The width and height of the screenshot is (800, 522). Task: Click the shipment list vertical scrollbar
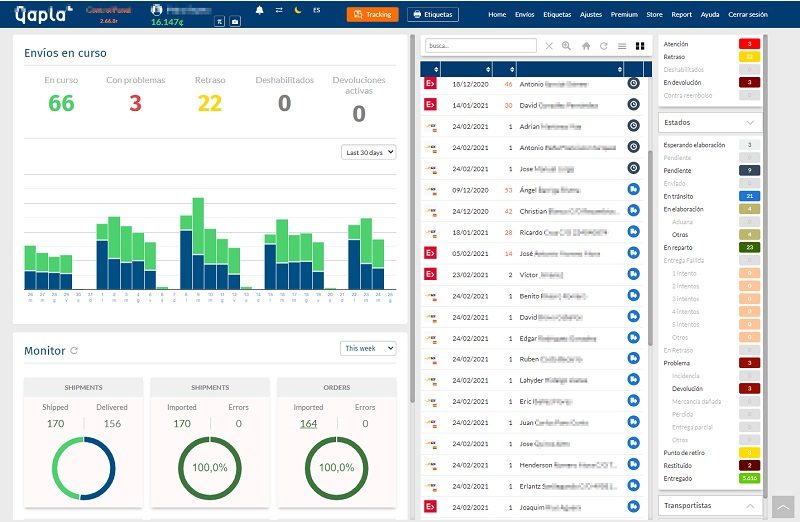click(650, 247)
